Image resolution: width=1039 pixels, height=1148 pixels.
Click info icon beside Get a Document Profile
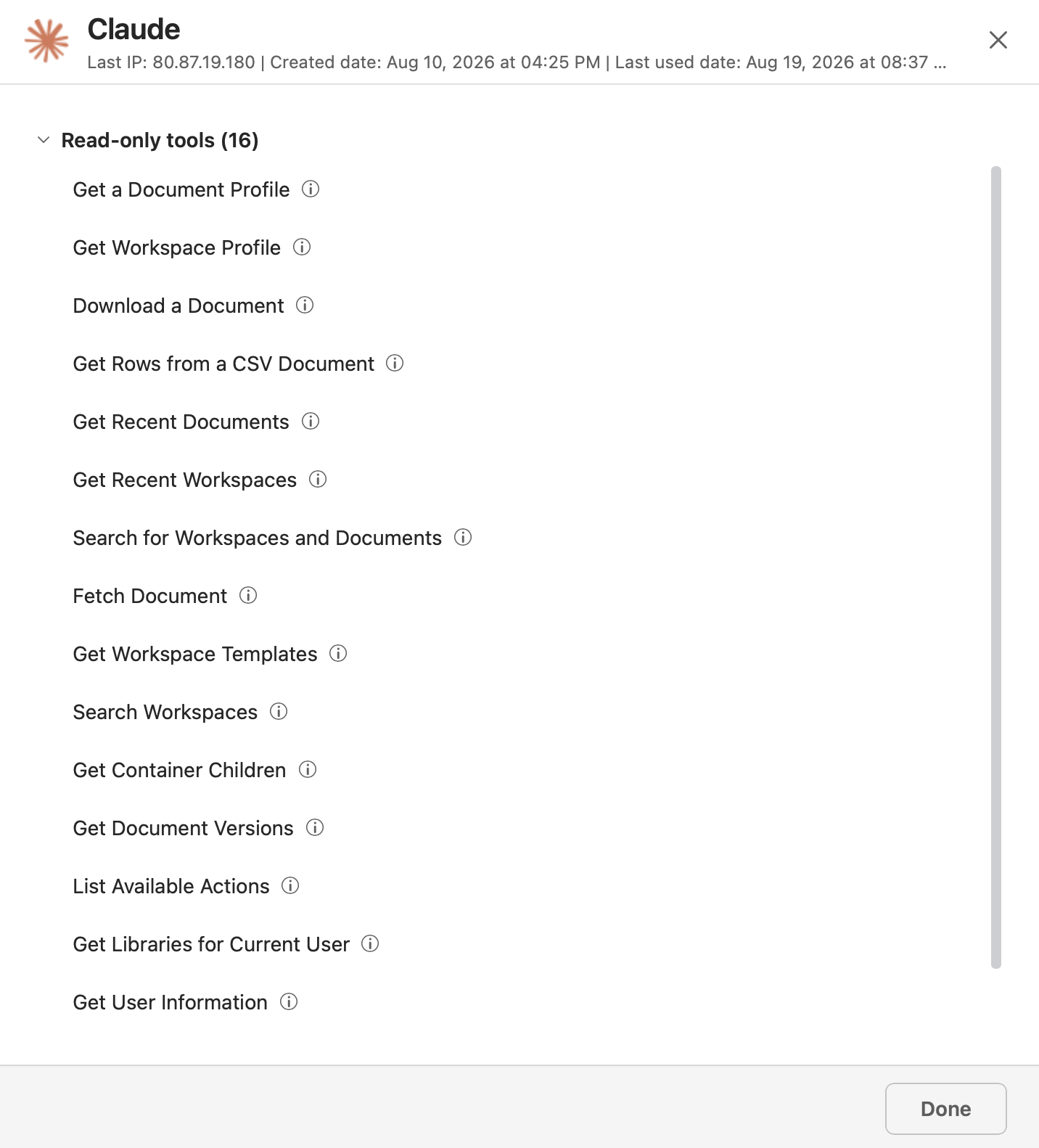point(311,189)
